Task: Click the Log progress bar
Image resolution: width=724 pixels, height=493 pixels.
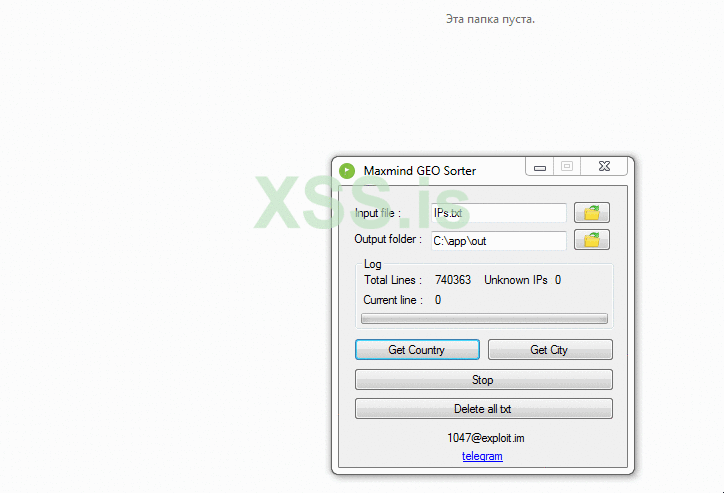Action: (x=484, y=319)
